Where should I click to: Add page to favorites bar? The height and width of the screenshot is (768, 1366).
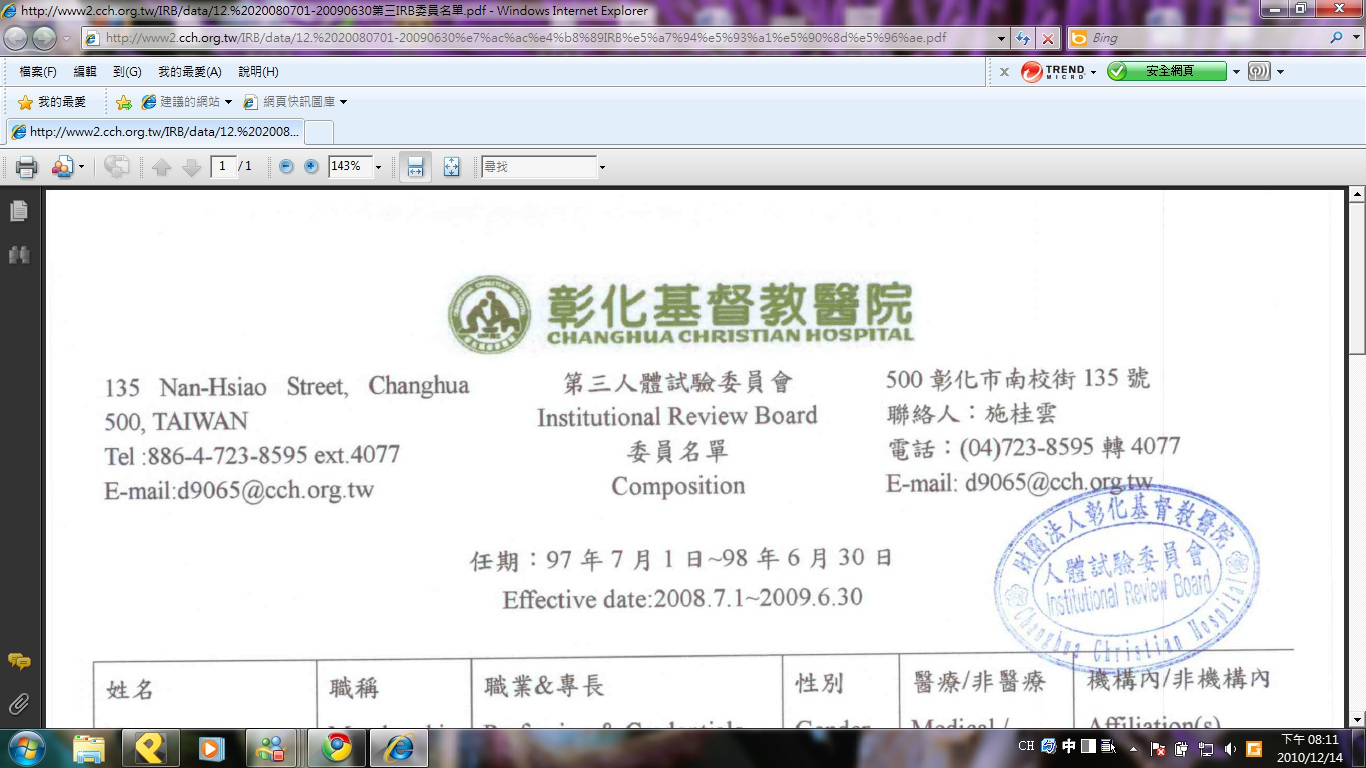click(x=124, y=102)
